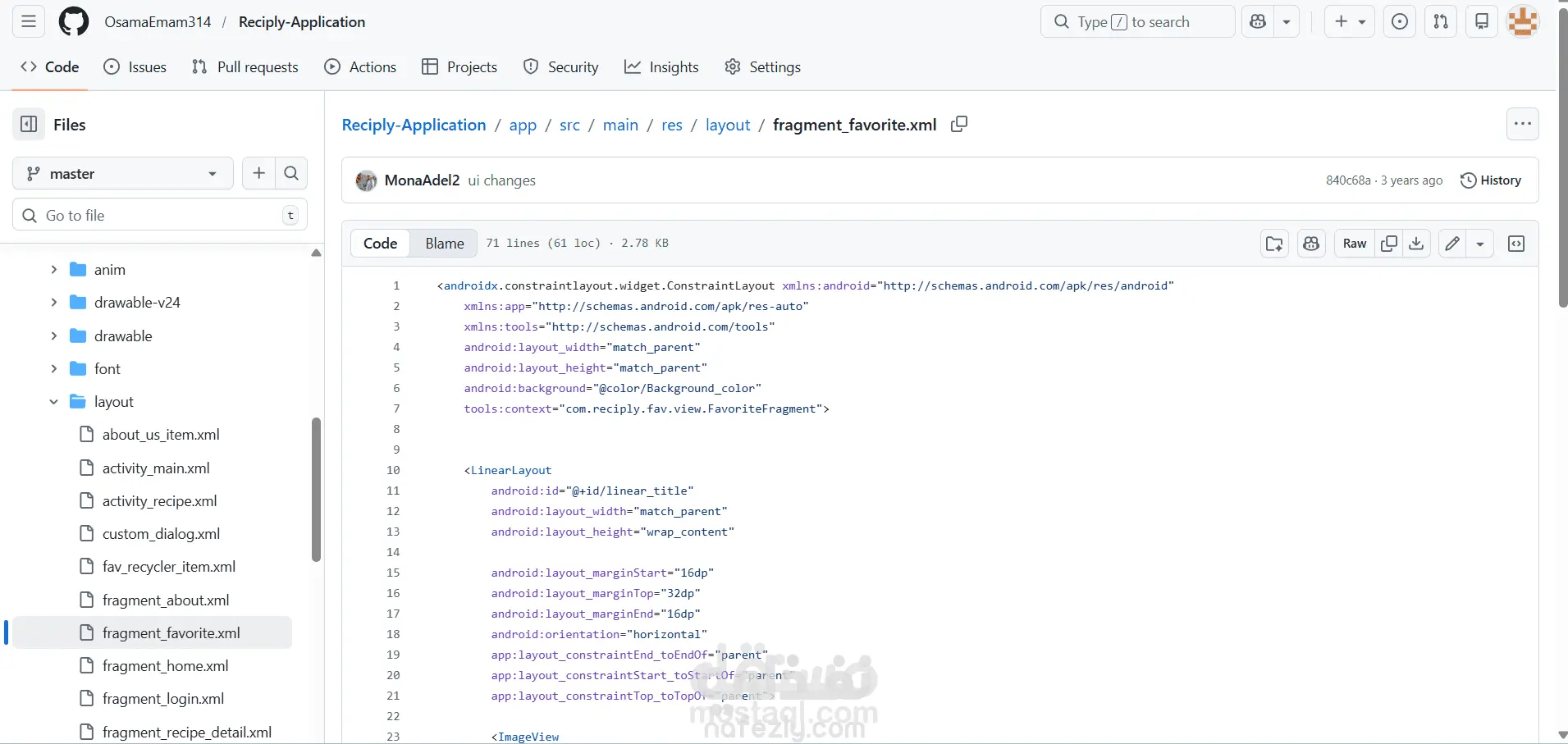Viewport: 1568px width, 744px height.
Task: Open commit 840c68a link
Action: 1348,180
